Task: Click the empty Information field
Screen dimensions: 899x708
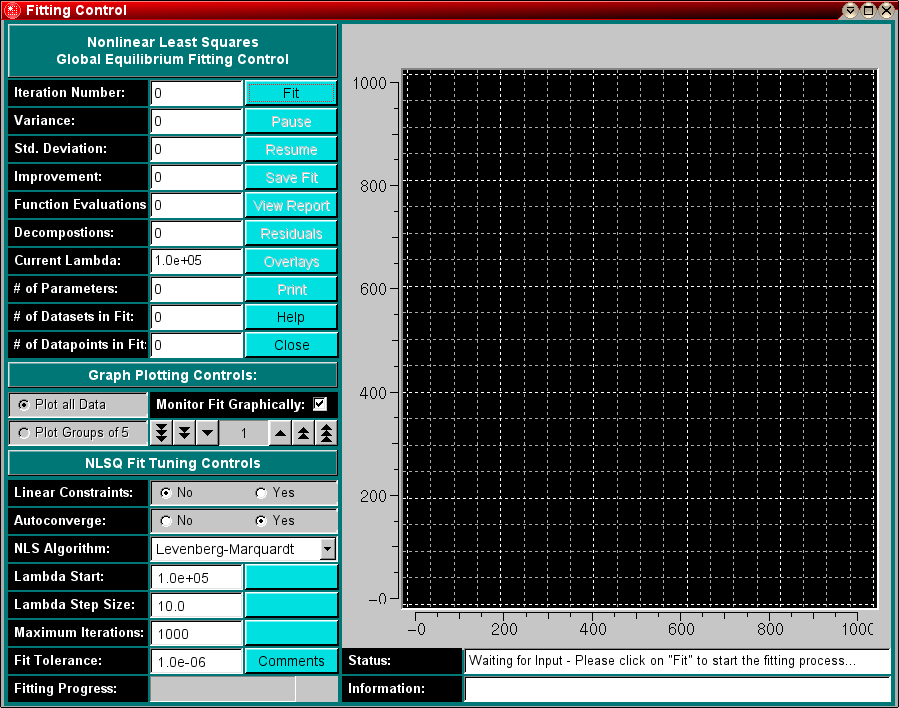Action: click(678, 689)
